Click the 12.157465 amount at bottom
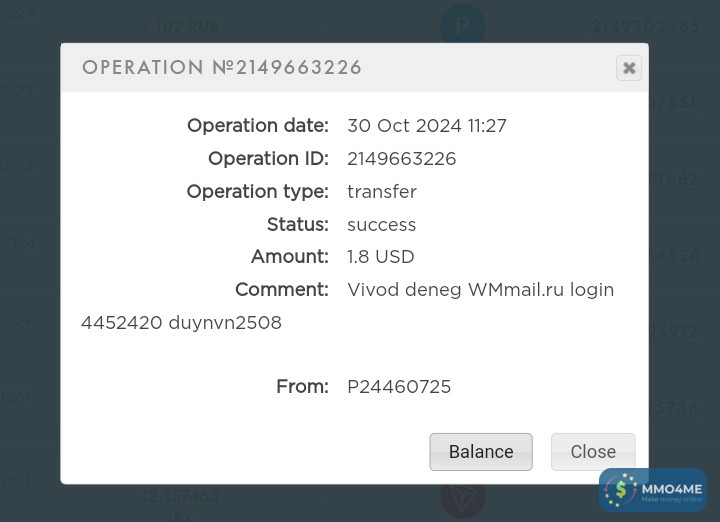 click(x=180, y=496)
